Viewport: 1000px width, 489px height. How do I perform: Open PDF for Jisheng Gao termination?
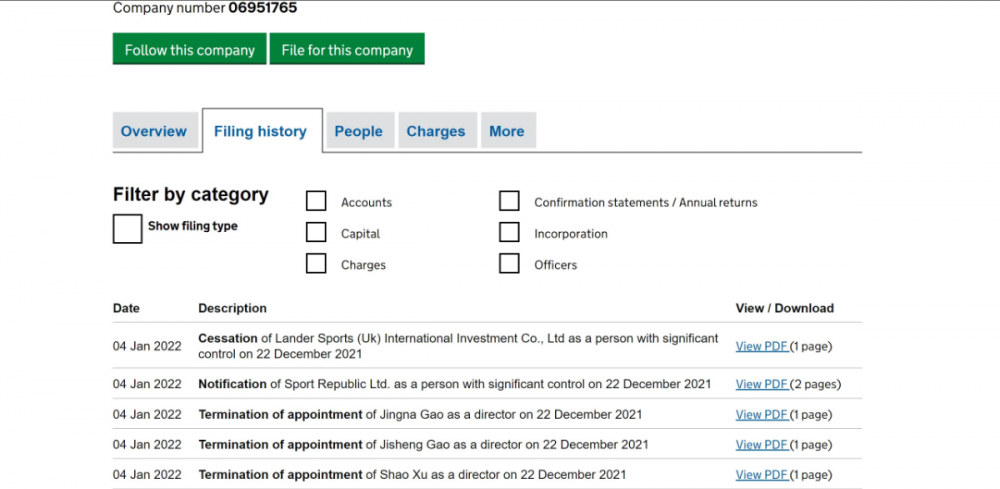point(762,445)
